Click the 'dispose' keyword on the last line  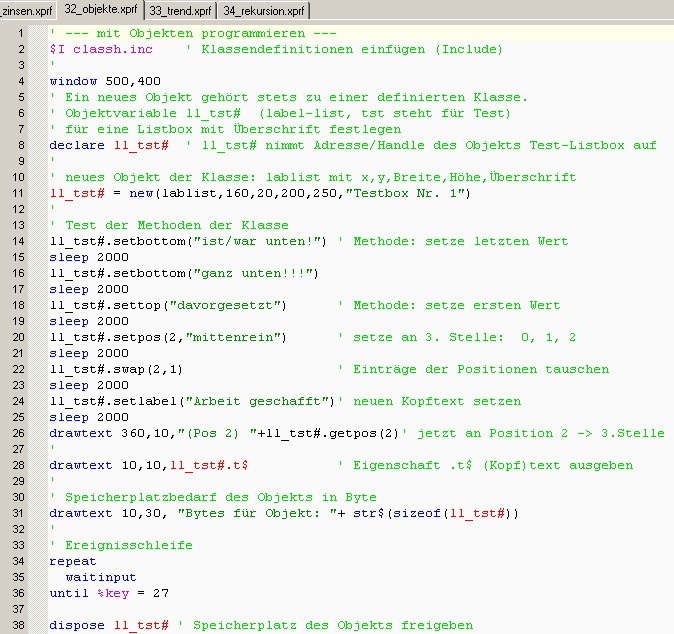77,625
